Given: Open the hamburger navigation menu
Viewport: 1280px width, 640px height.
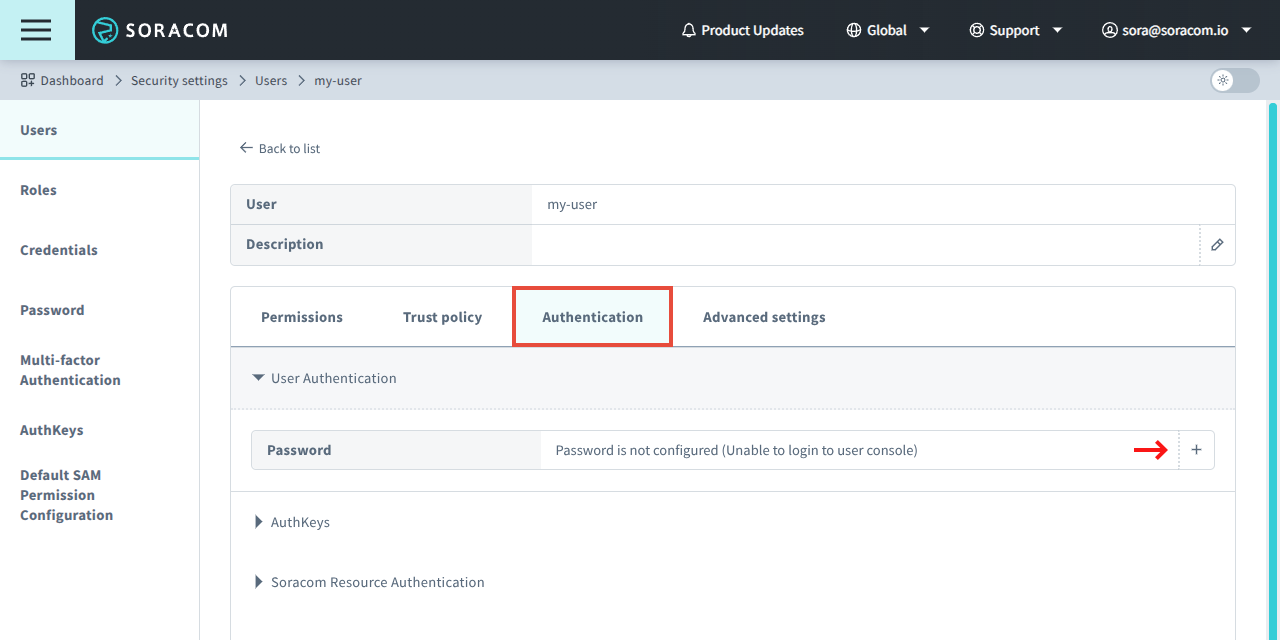Looking at the screenshot, I should 35,30.
